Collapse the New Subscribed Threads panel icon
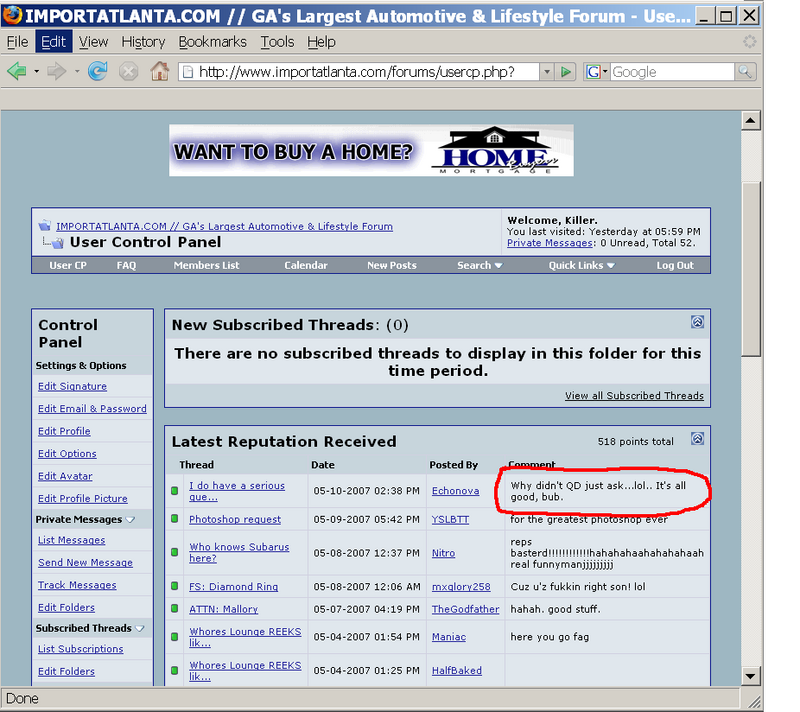This screenshot has width=800, height=712. (697, 322)
